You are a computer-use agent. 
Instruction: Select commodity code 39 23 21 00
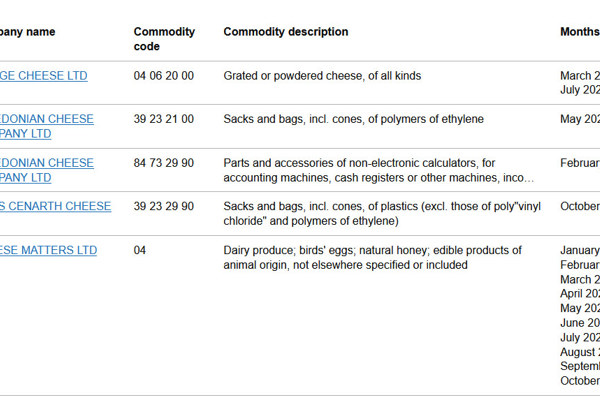(164, 119)
